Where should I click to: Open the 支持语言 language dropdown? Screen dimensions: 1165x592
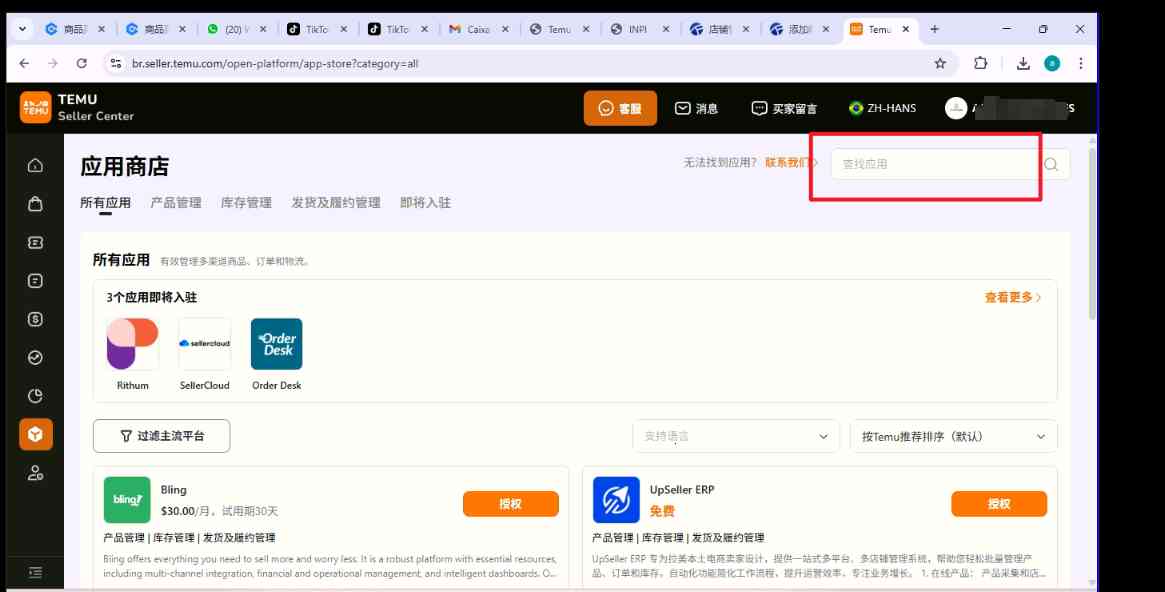[737, 436]
